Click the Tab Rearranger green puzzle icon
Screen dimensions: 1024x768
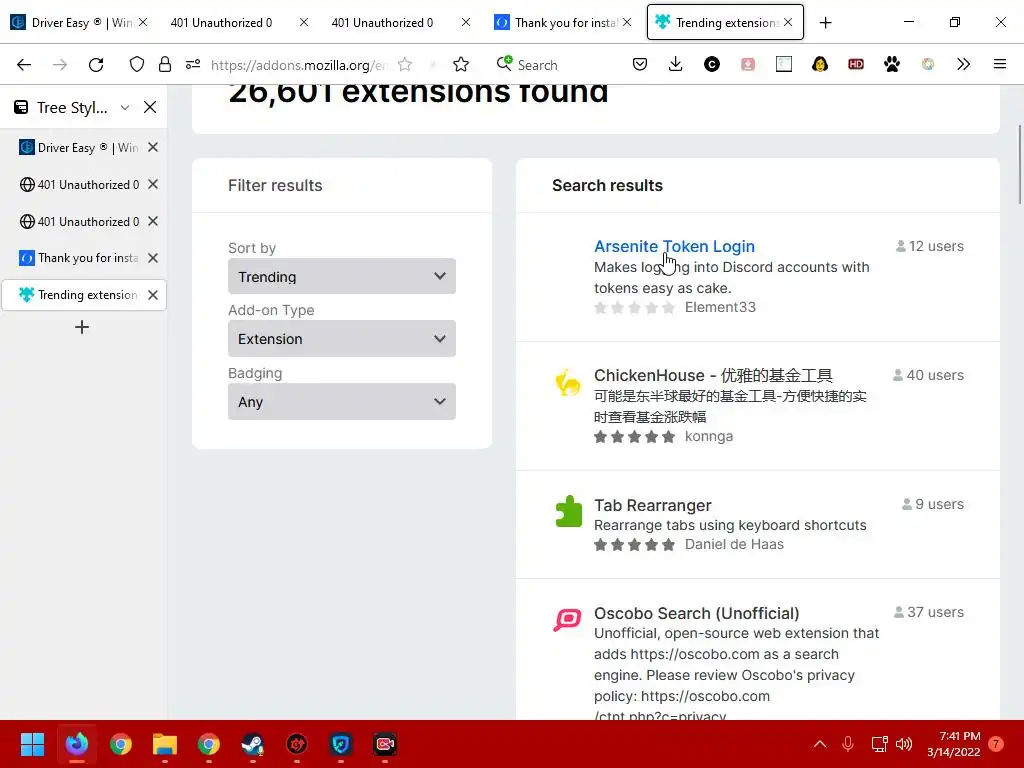coord(568,511)
